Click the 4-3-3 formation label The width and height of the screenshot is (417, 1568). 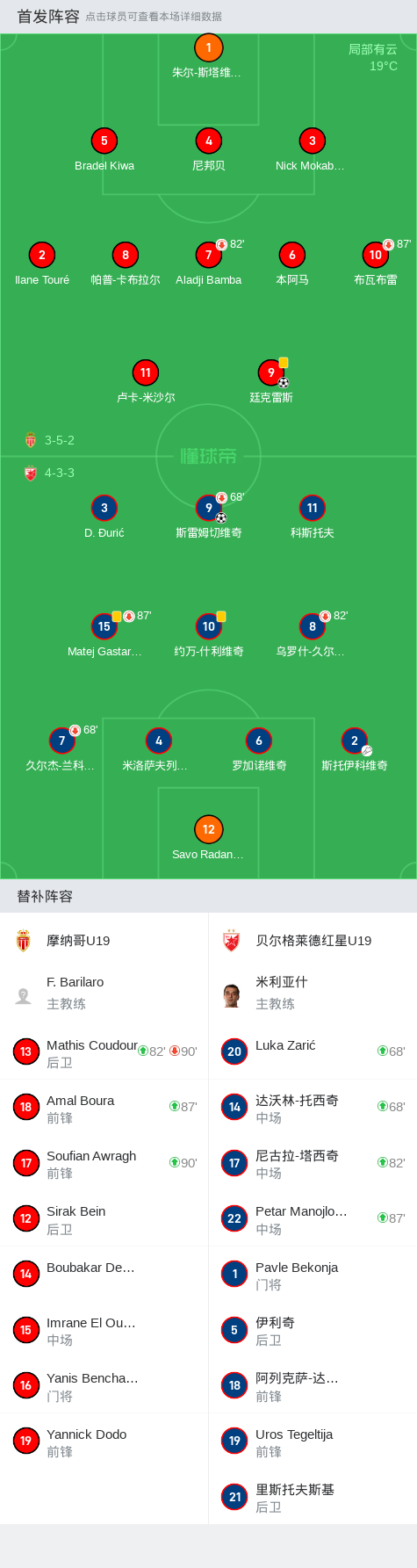60,473
